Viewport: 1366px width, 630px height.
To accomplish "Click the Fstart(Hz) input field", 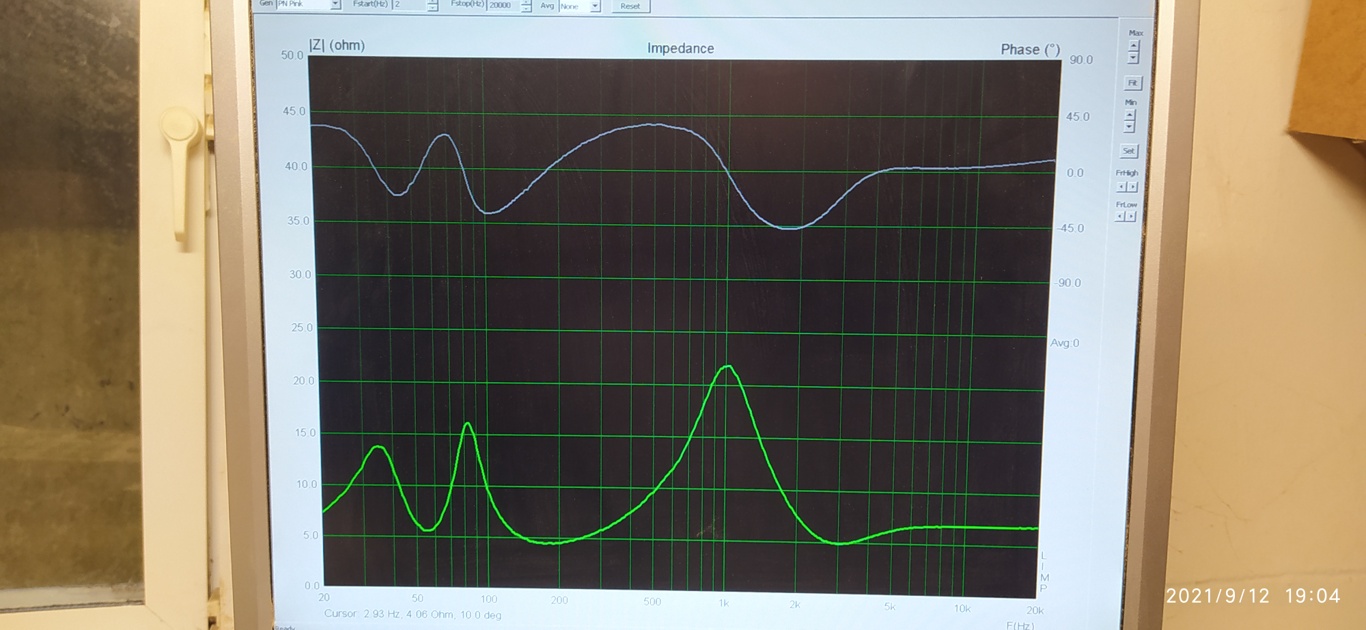I will 409,5.
